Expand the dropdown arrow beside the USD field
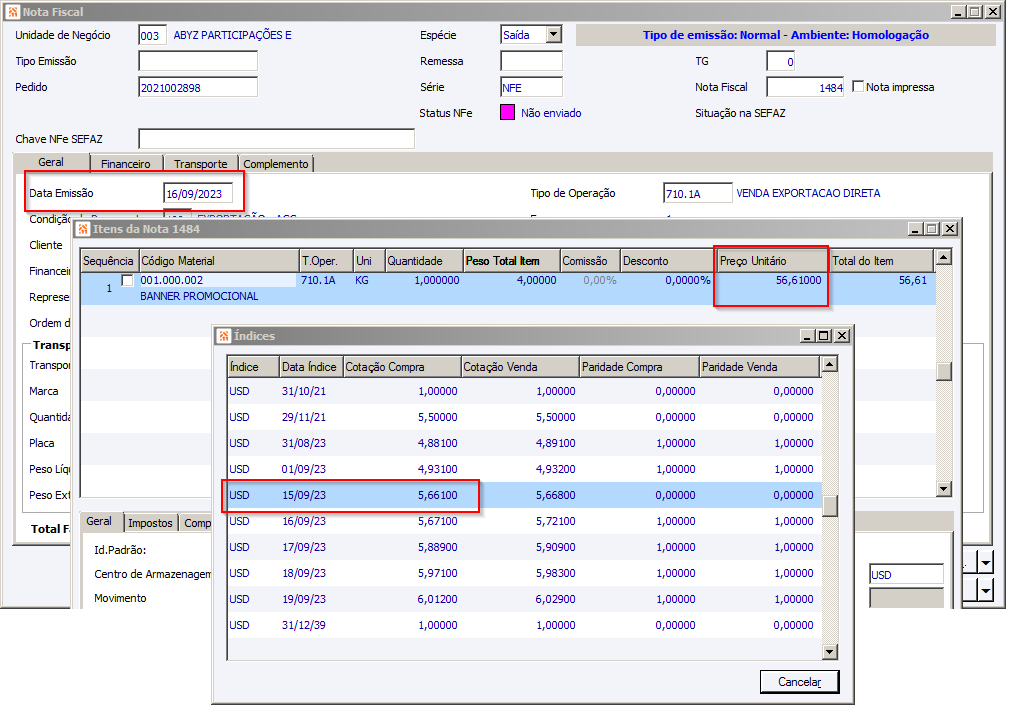1010x712 pixels. coord(986,564)
